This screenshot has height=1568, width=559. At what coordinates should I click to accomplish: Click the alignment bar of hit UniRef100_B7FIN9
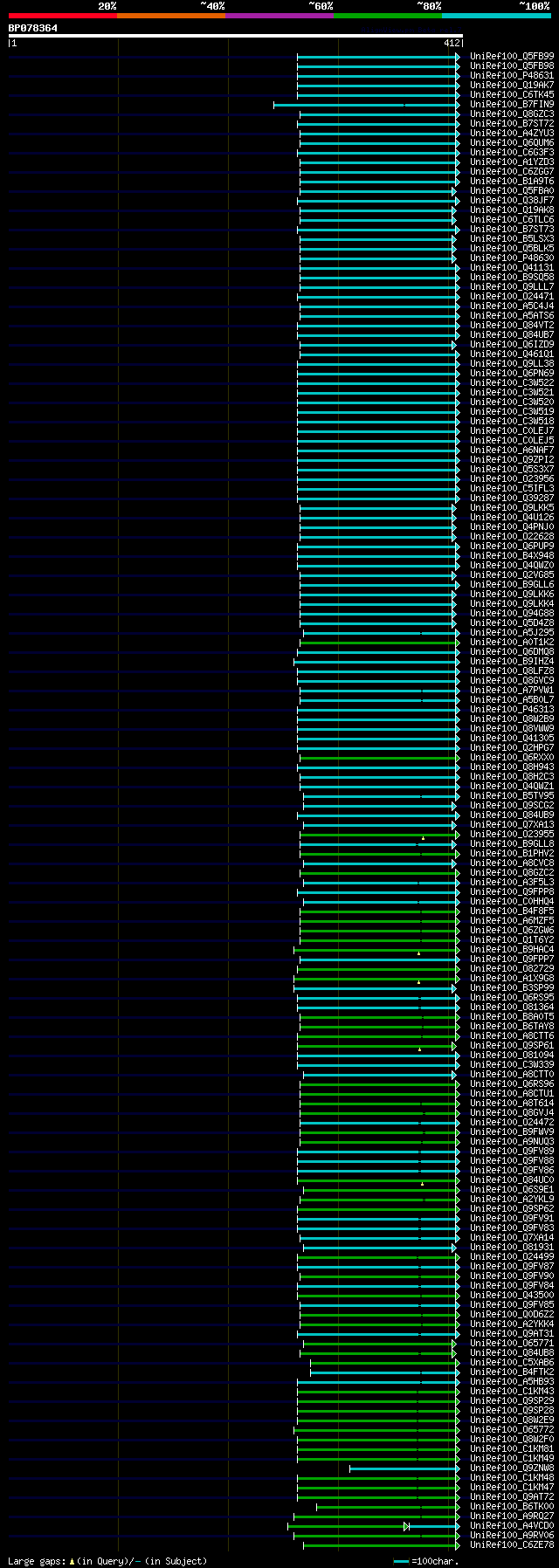click(x=367, y=105)
